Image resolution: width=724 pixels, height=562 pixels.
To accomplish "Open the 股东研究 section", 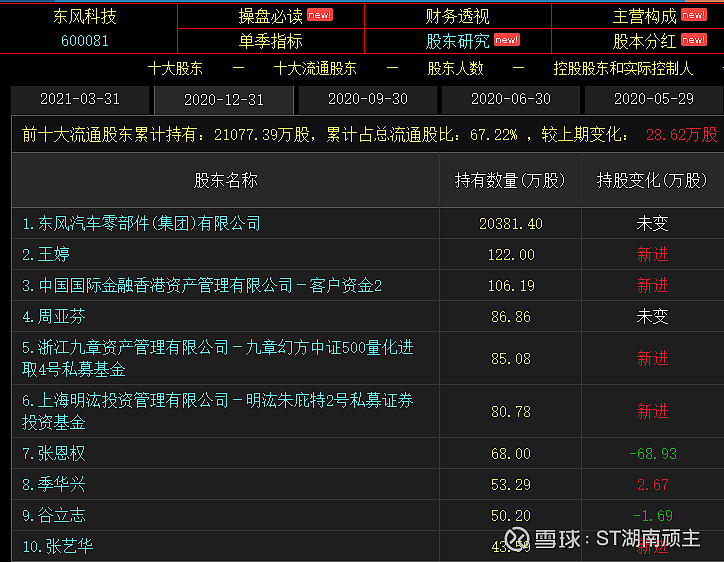I will point(457,41).
